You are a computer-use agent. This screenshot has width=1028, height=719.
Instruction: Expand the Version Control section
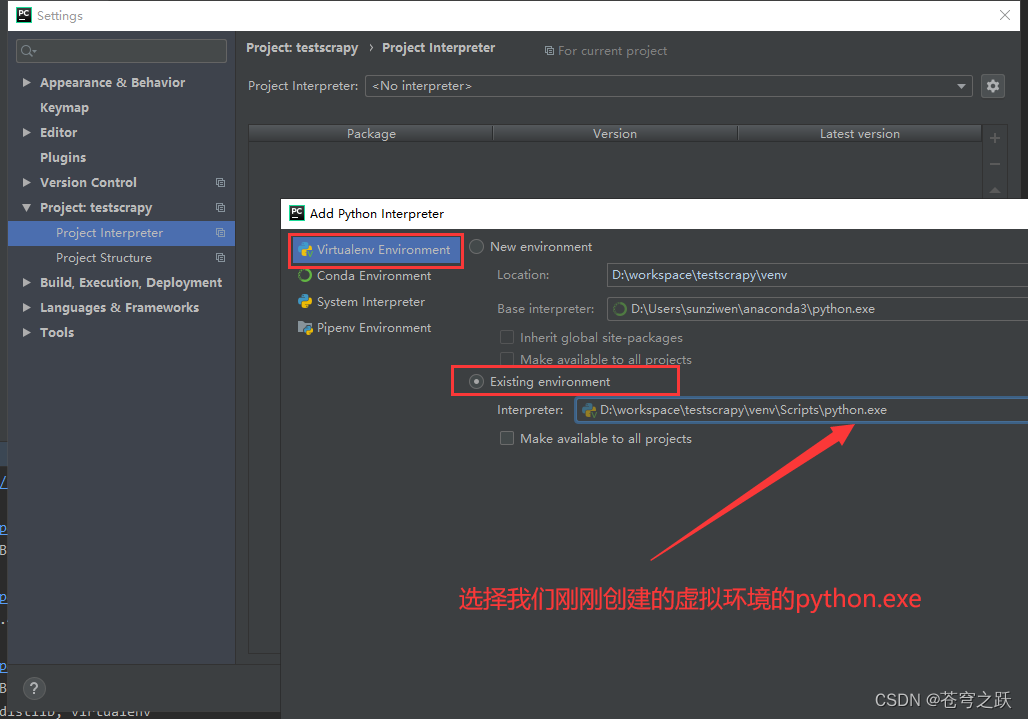click(26, 182)
